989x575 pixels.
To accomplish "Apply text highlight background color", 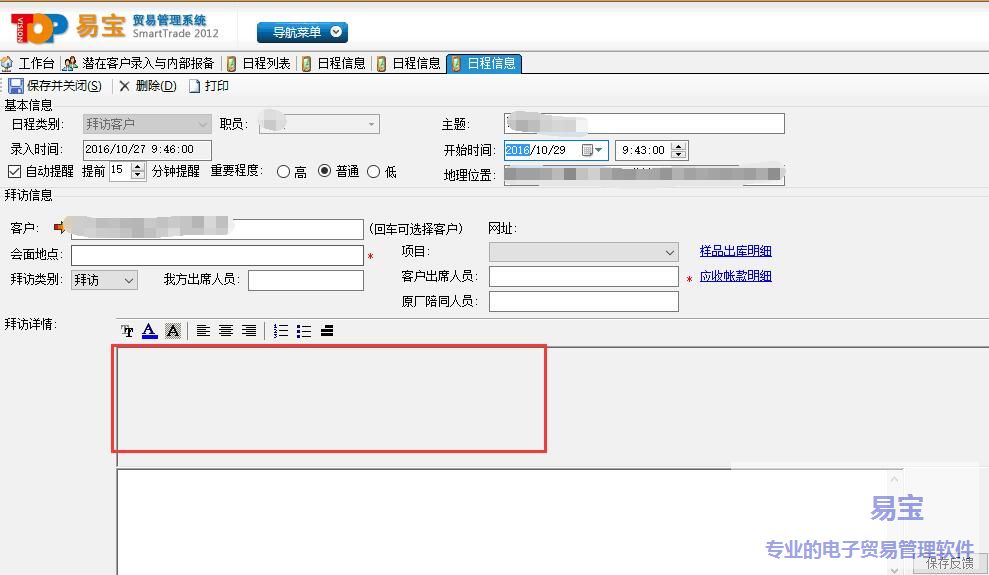I will pyautogui.click(x=172, y=331).
